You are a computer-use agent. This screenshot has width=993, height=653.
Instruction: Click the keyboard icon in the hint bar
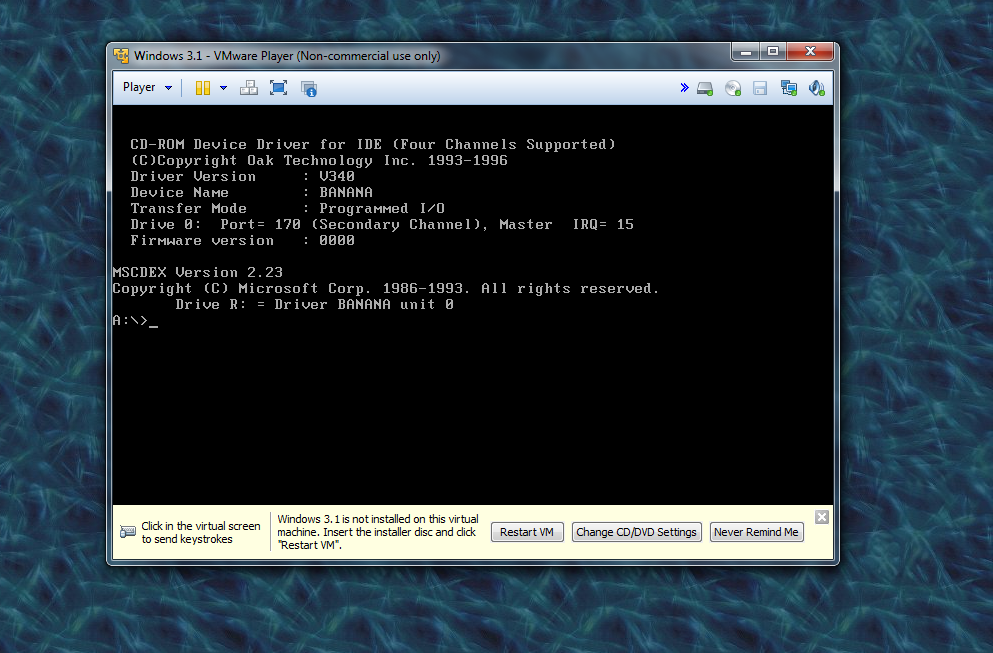[x=128, y=532]
